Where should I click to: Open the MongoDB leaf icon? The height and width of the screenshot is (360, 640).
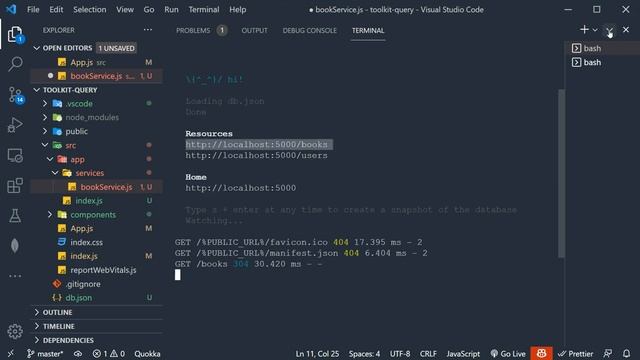[15, 246]
